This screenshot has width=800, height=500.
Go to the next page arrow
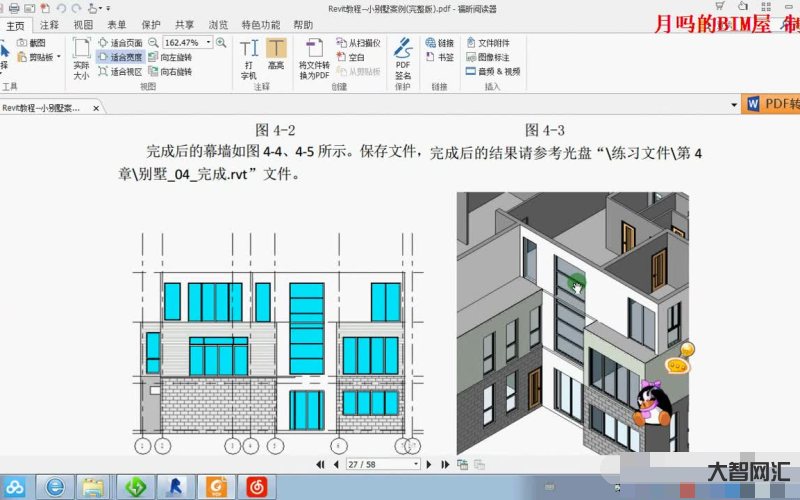click(x=429, y=465)
